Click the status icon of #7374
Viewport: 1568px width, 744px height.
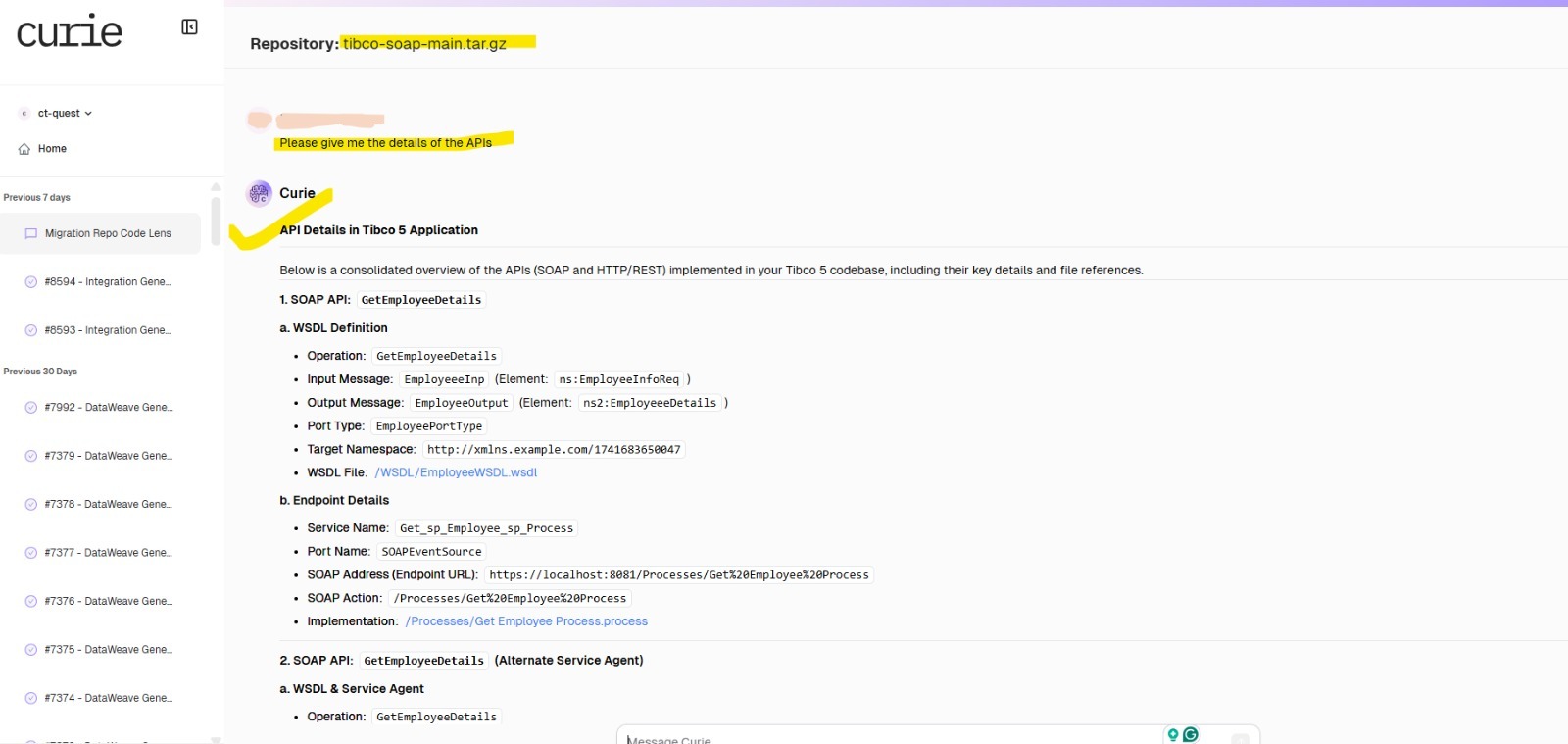tap(31, 698)
